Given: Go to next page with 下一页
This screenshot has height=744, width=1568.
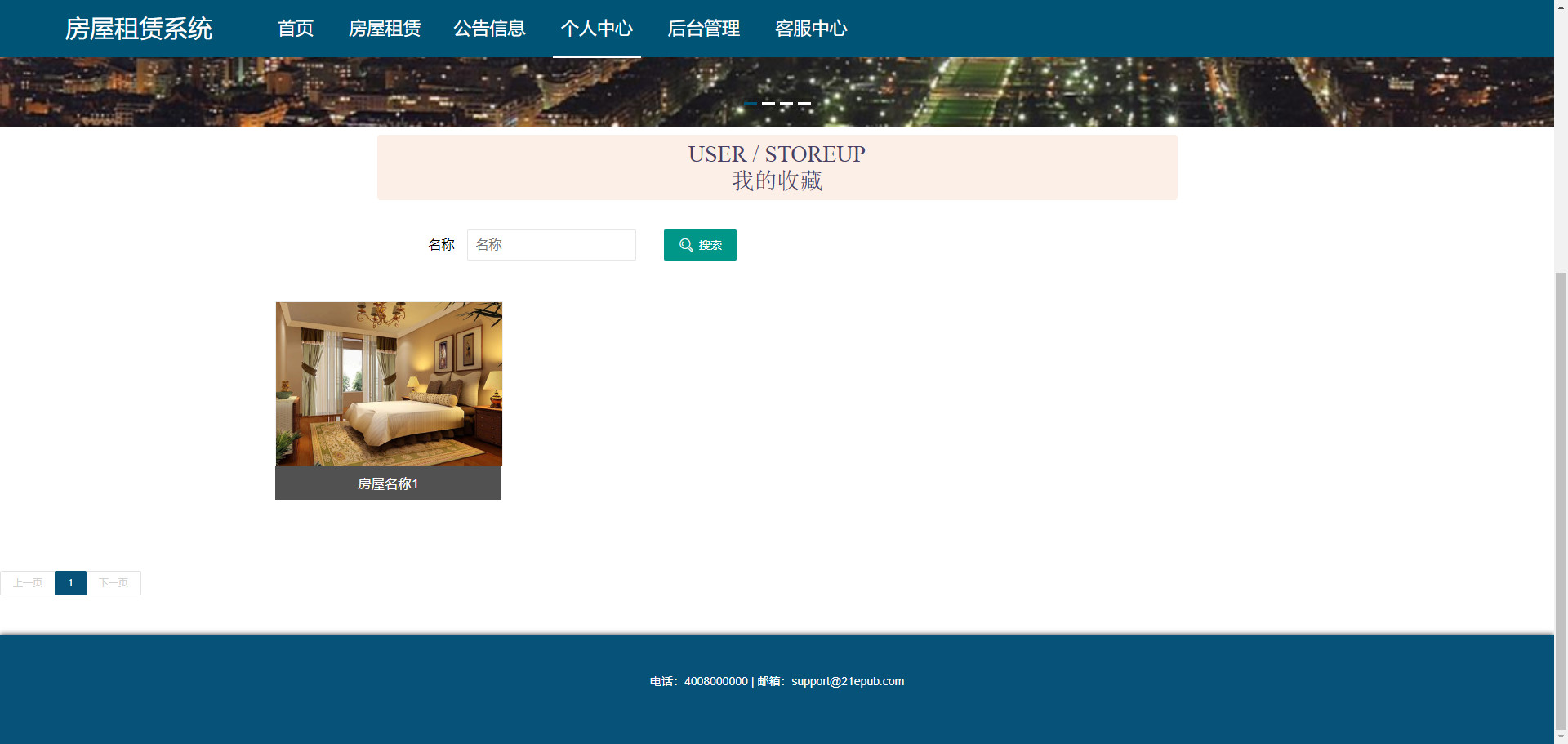Looking at the screenshot, I should [114, 583].
